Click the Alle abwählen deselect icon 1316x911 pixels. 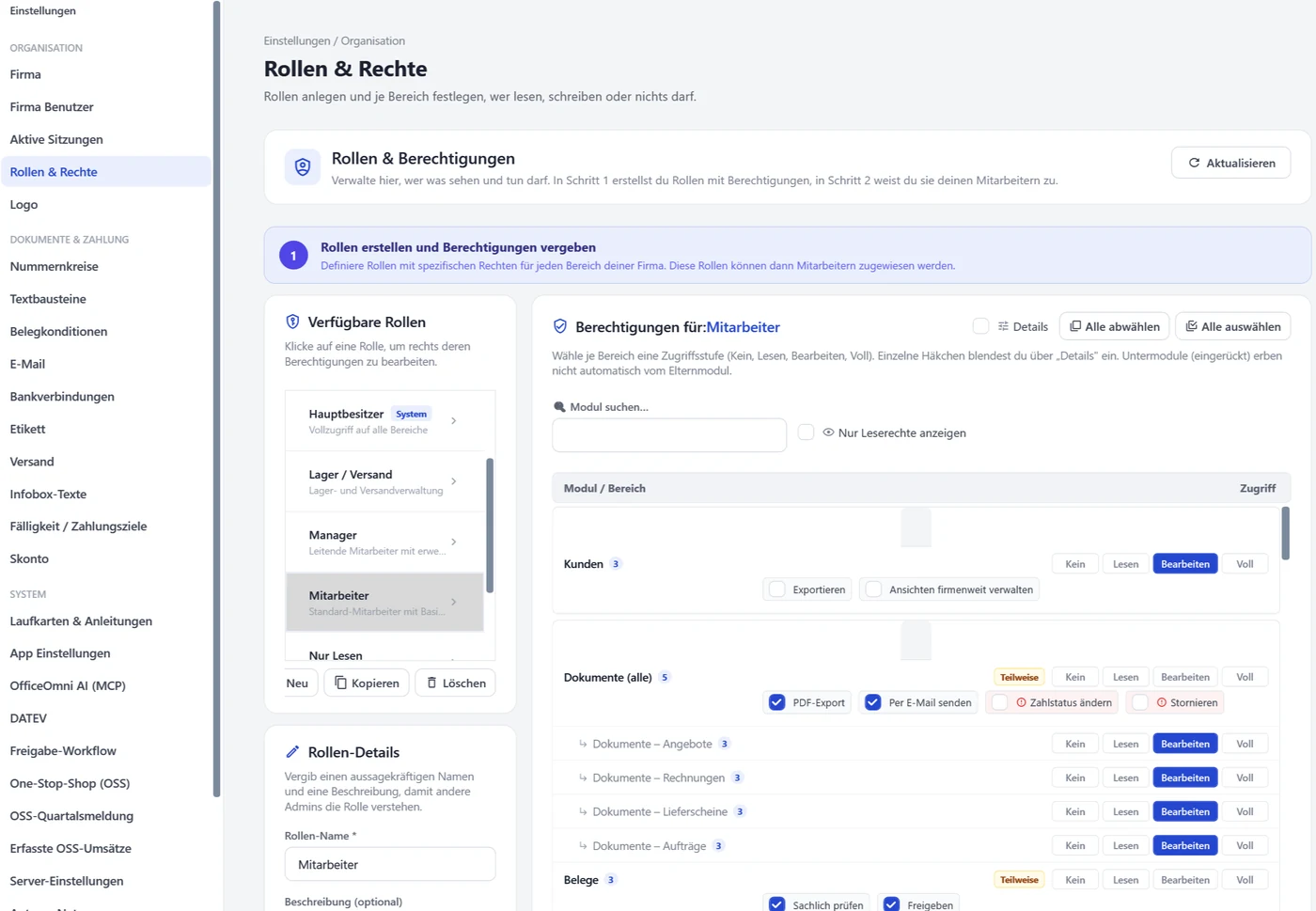[x=1075, y=326]
